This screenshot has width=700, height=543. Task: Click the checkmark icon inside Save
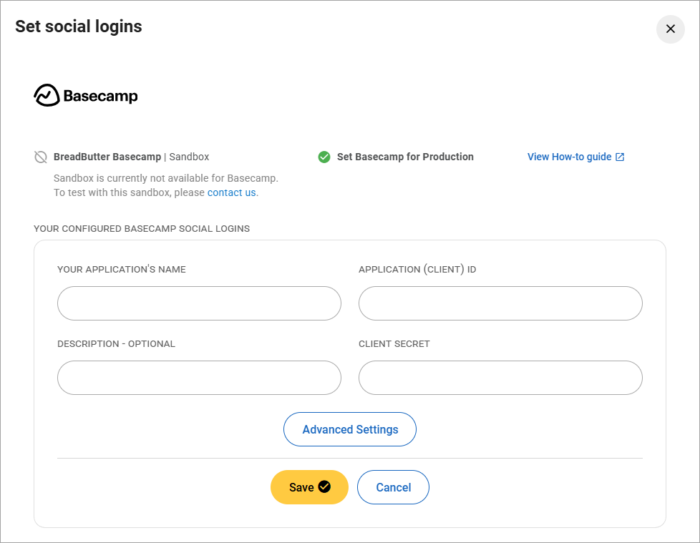pyautogui.click(x=324, y=487)
